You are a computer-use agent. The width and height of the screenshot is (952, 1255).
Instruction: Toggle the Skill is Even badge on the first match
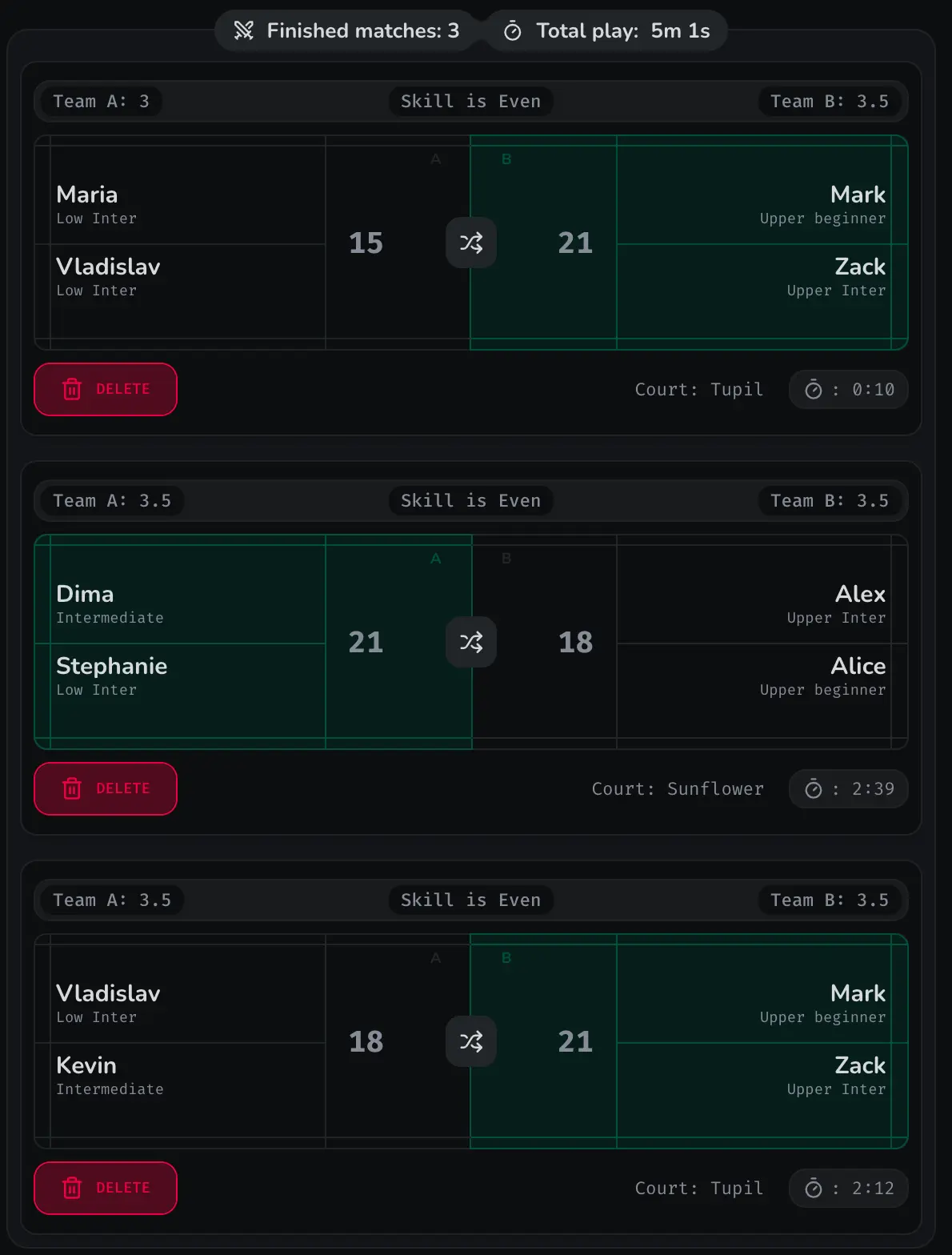[470, 101]
